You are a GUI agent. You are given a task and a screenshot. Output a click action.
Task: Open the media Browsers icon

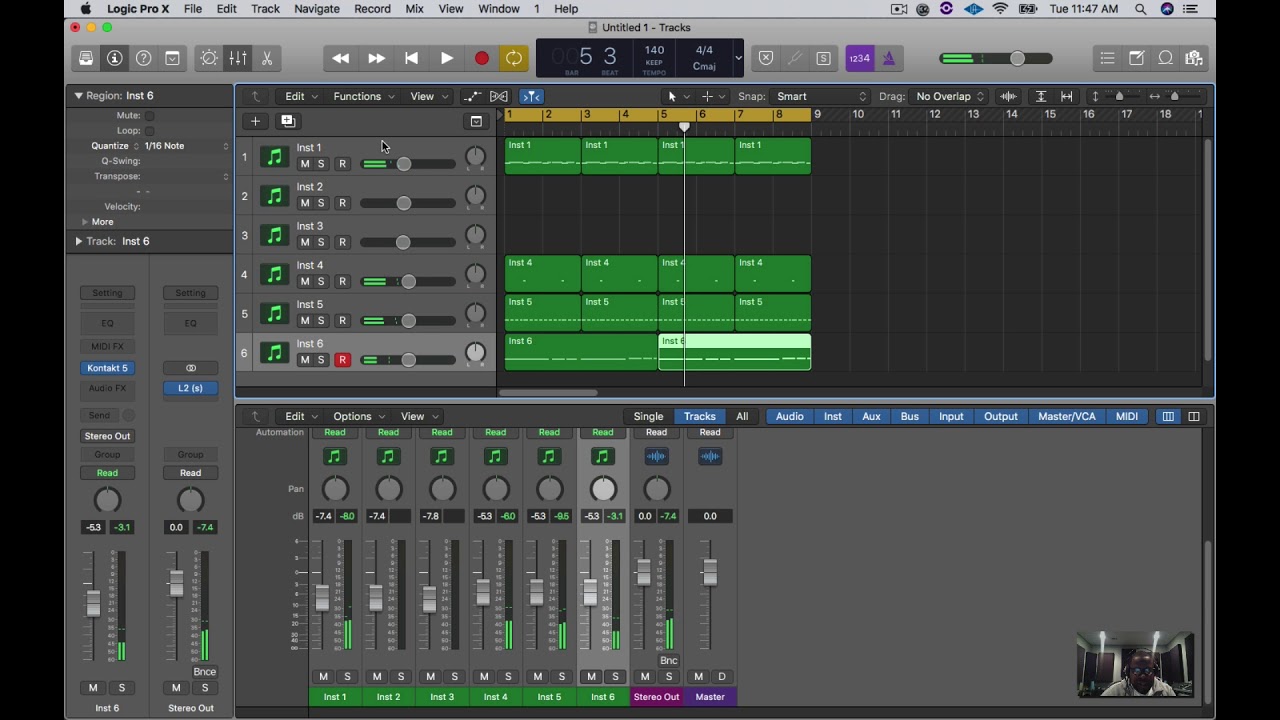pyautogui.click(x=1194, y=58)
